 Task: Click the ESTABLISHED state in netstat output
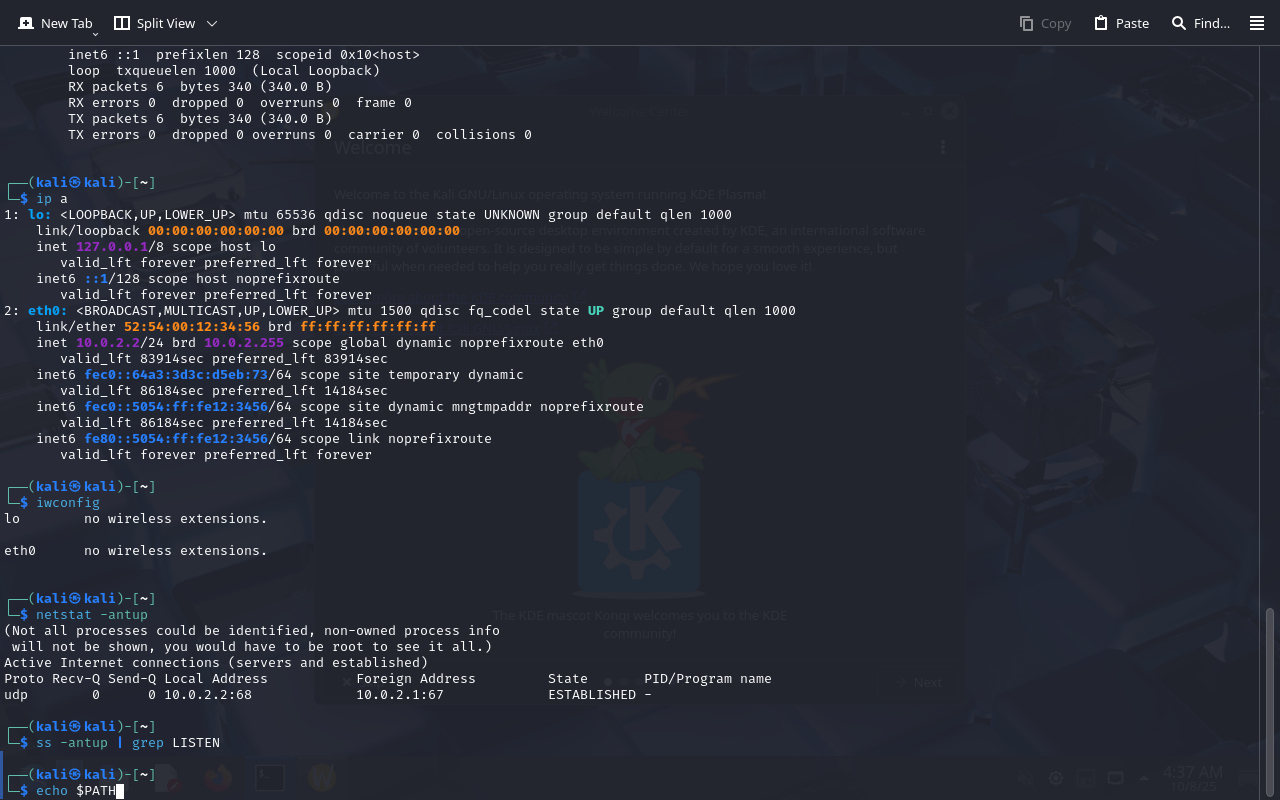tap(592, 695)
